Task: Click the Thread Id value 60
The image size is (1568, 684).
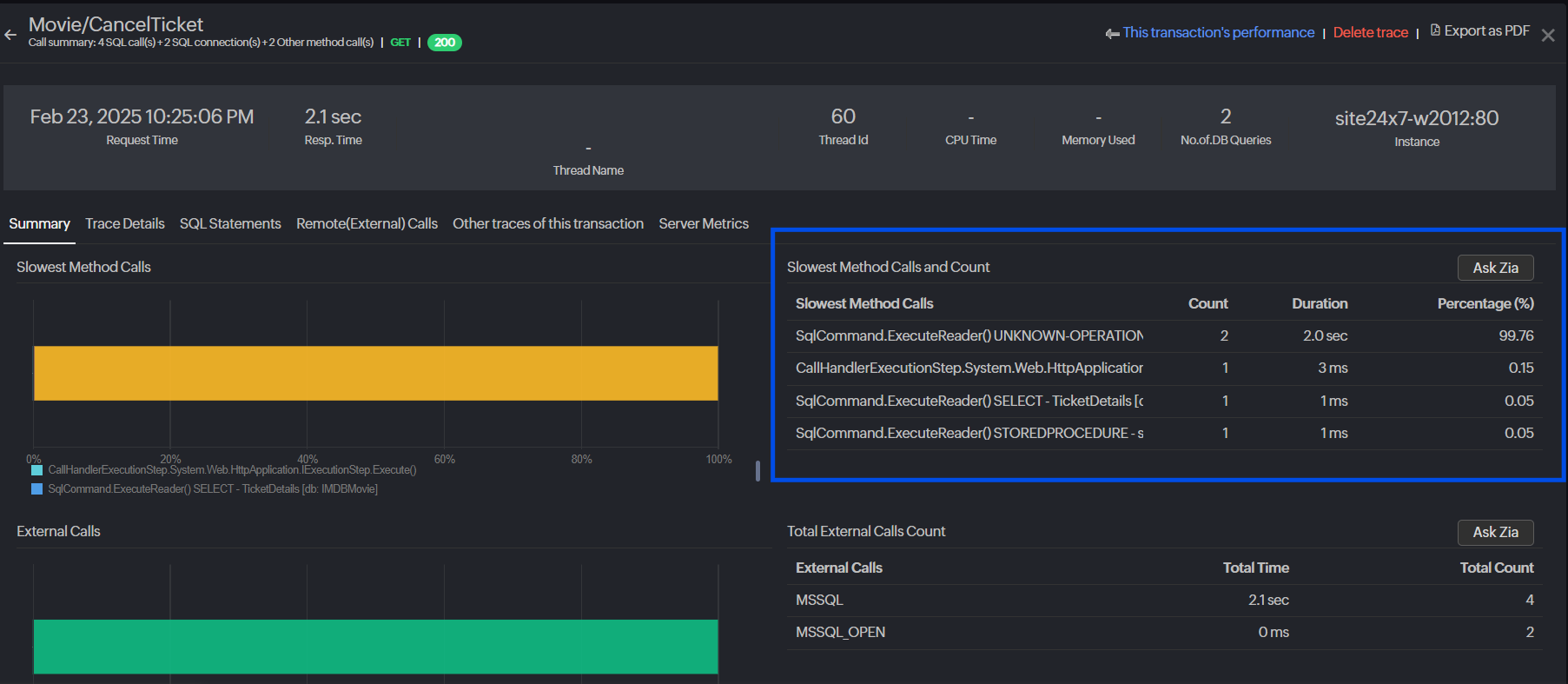Action: 844,116
